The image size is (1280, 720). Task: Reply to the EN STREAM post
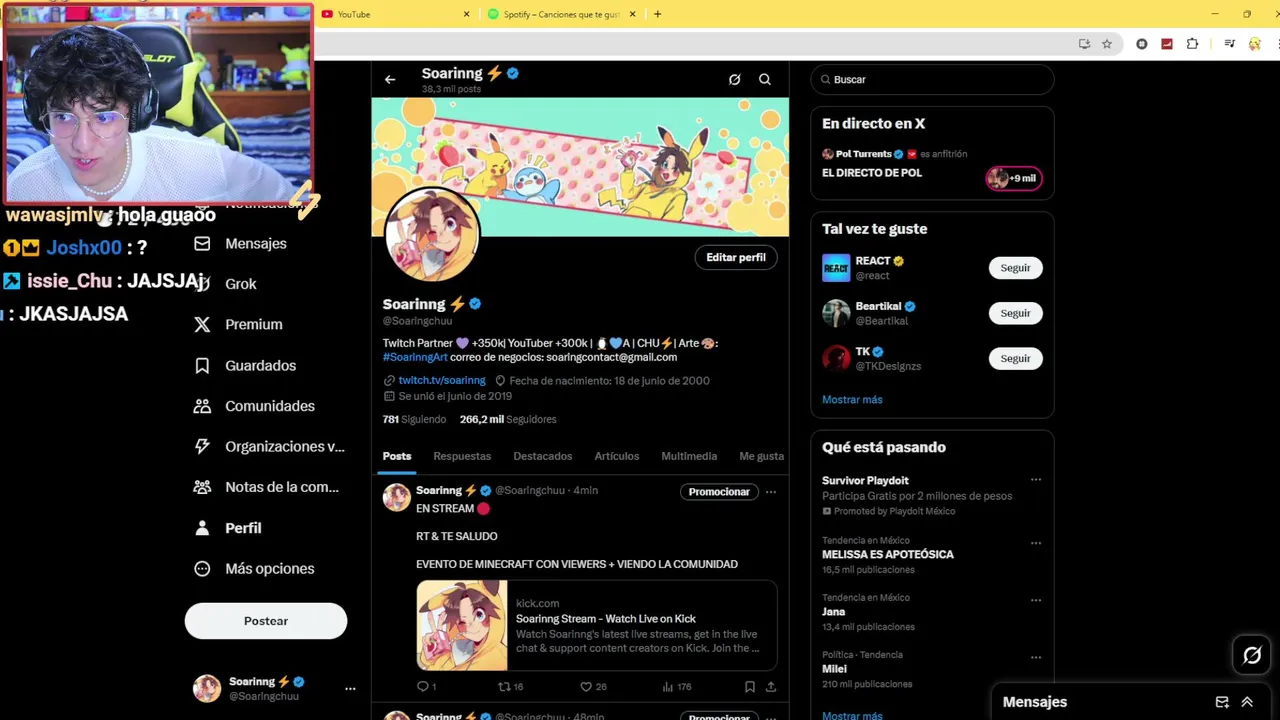[427, 687]
